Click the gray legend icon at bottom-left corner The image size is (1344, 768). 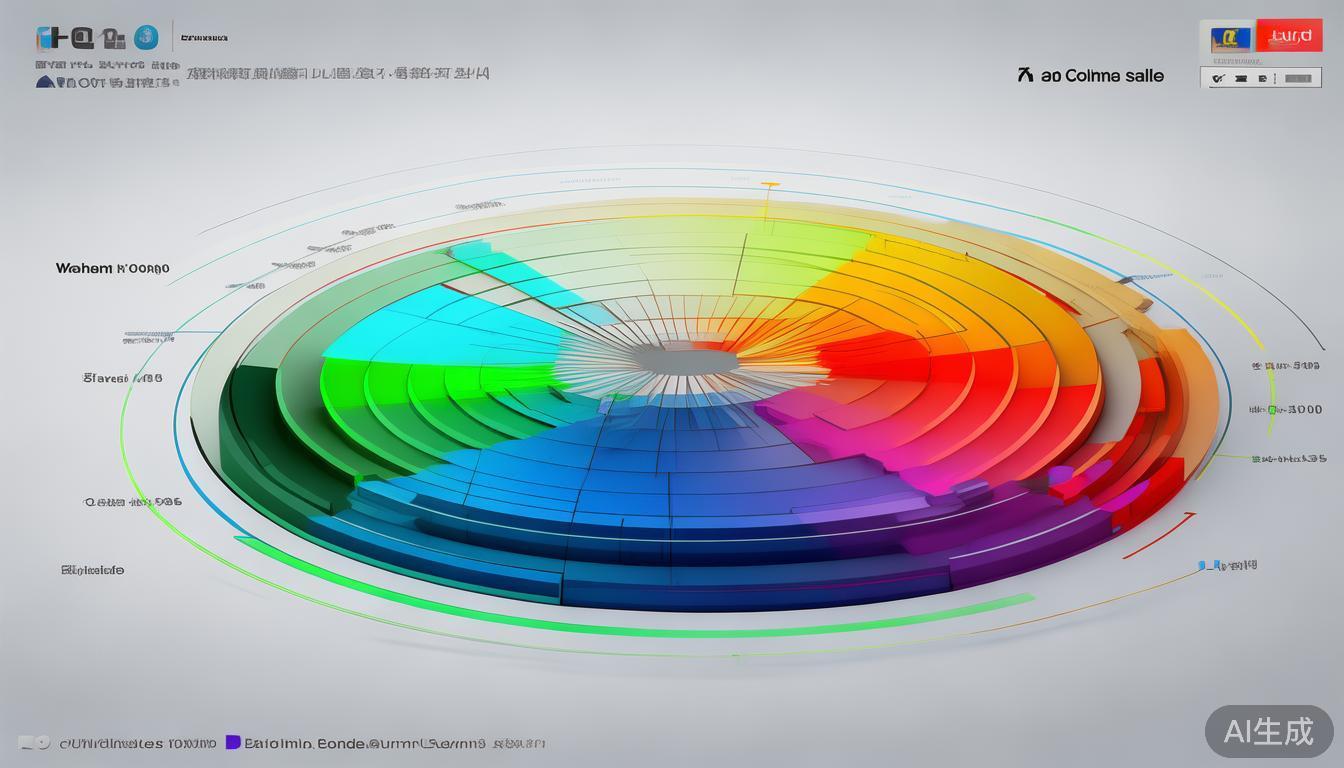tap(35, 743)
